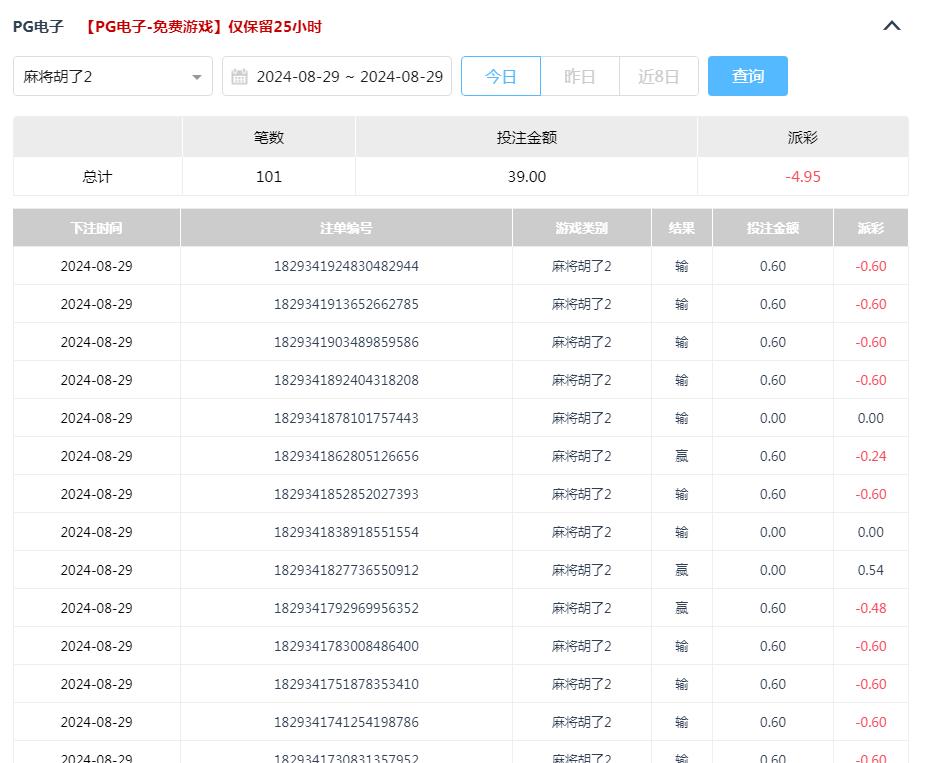The width and height of the screenshot is (937, 763).
Task: Click the calendar icon in date picker
Action: 239,75
